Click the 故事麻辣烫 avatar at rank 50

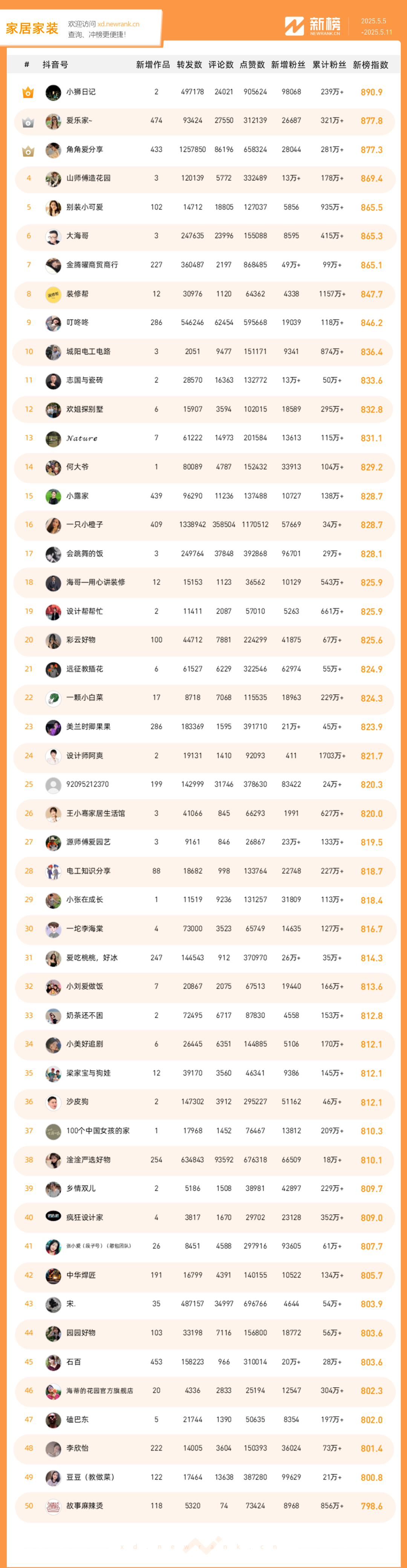click(54, 1505)
